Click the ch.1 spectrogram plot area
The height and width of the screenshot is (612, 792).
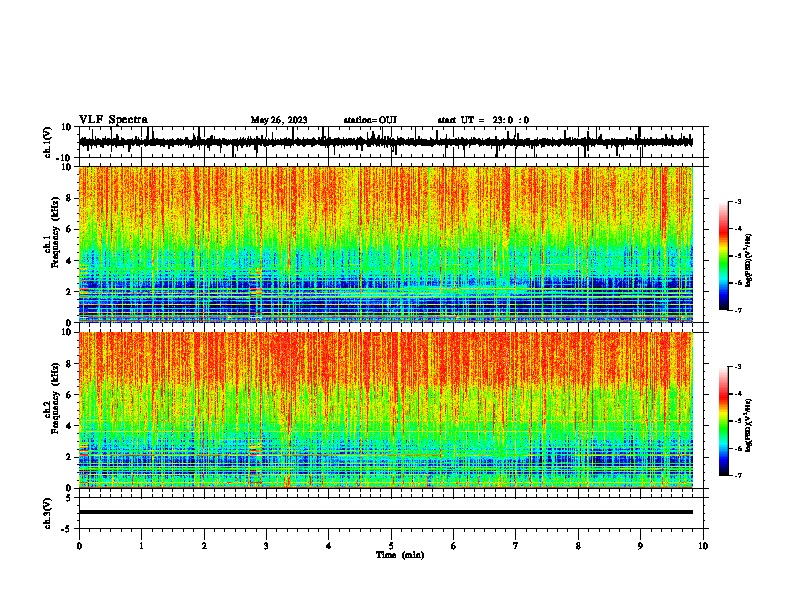(x=386, y=244)
